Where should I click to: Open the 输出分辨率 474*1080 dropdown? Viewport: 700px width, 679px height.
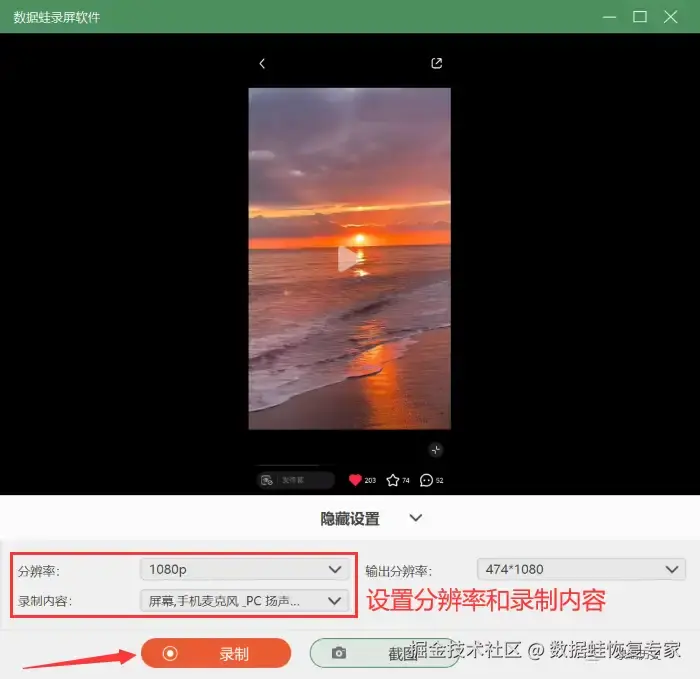(581, 569)
